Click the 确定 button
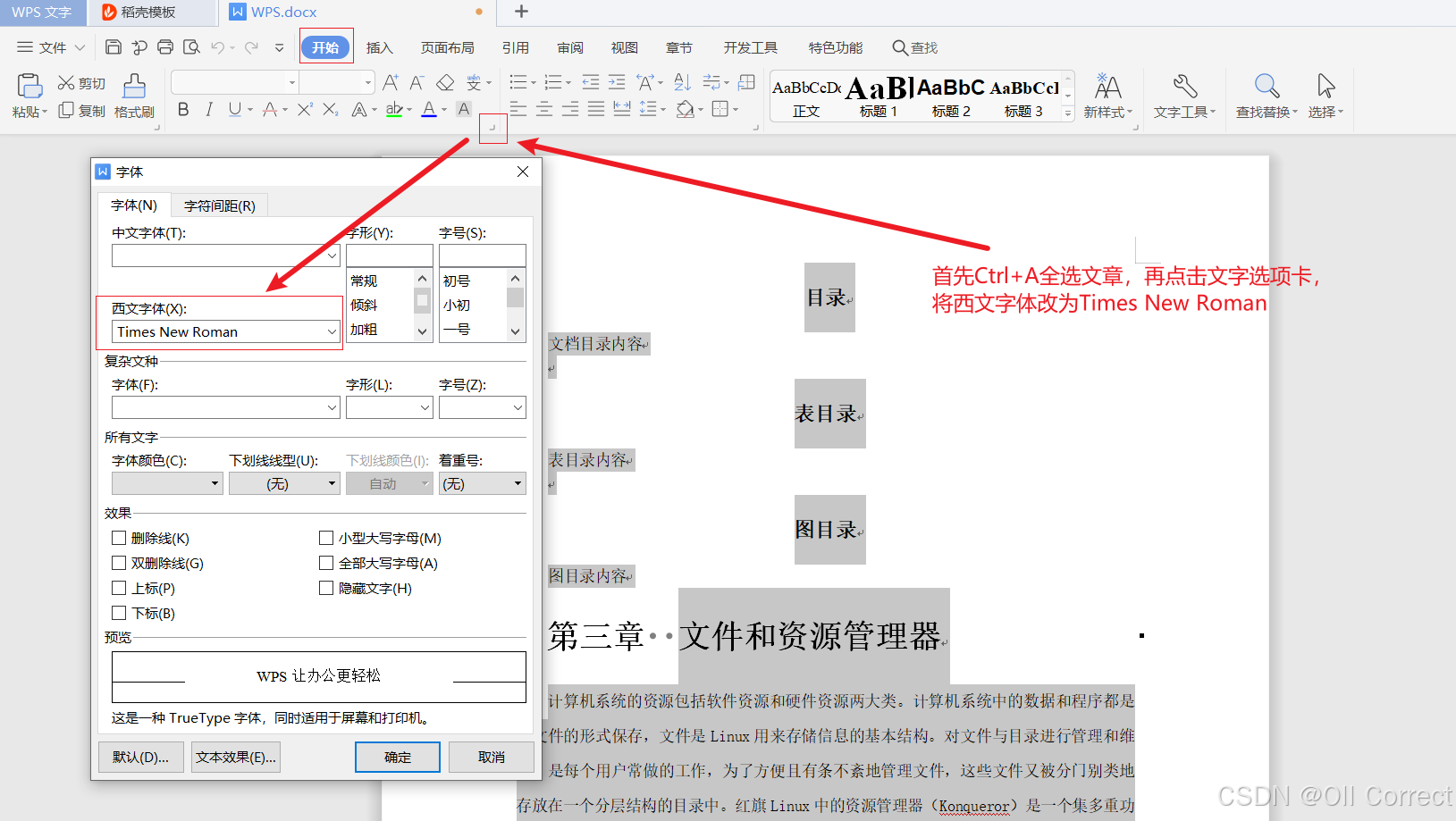The image size is (1456, 821). point(398,757)
